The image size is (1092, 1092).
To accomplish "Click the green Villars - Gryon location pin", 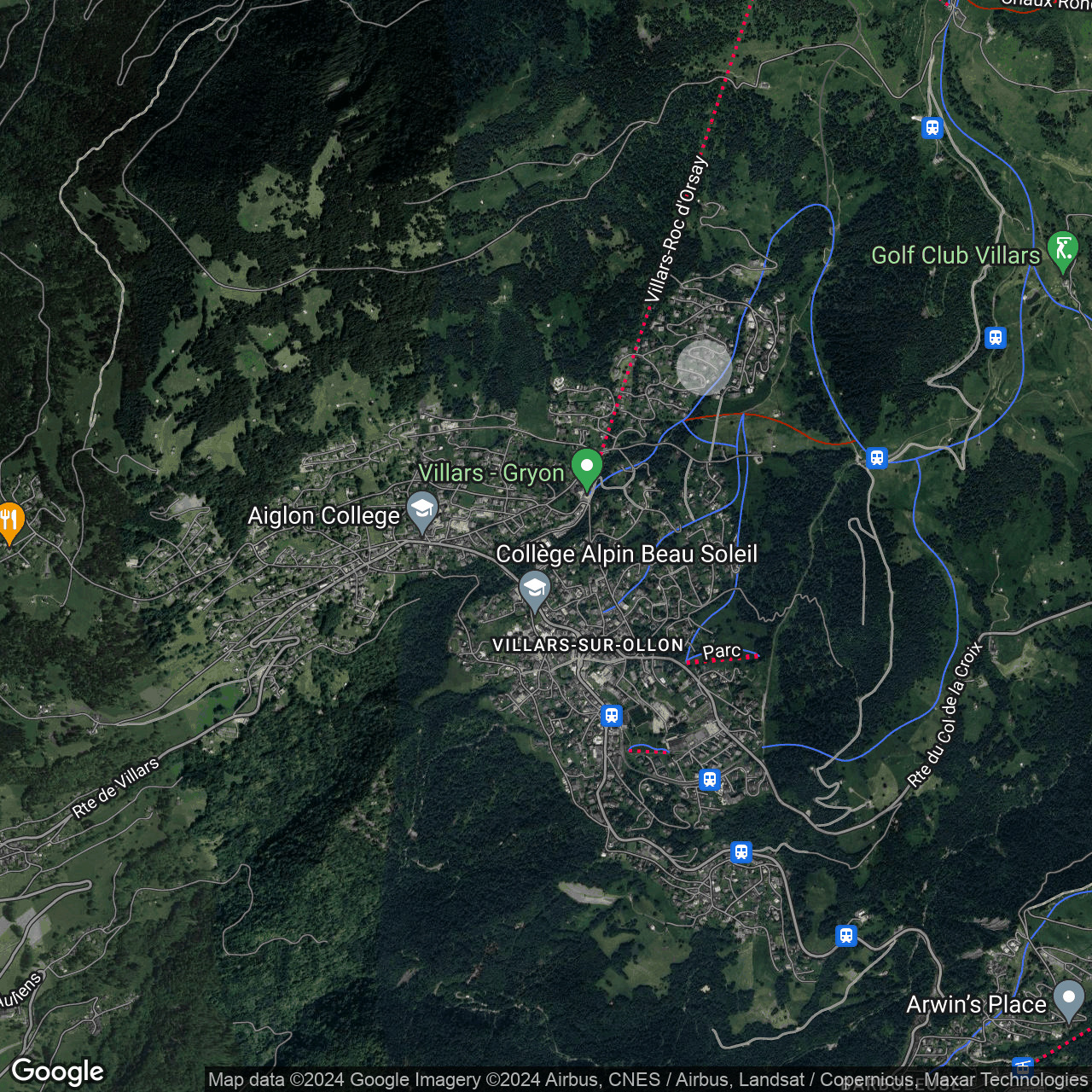I will coord(587,467).
